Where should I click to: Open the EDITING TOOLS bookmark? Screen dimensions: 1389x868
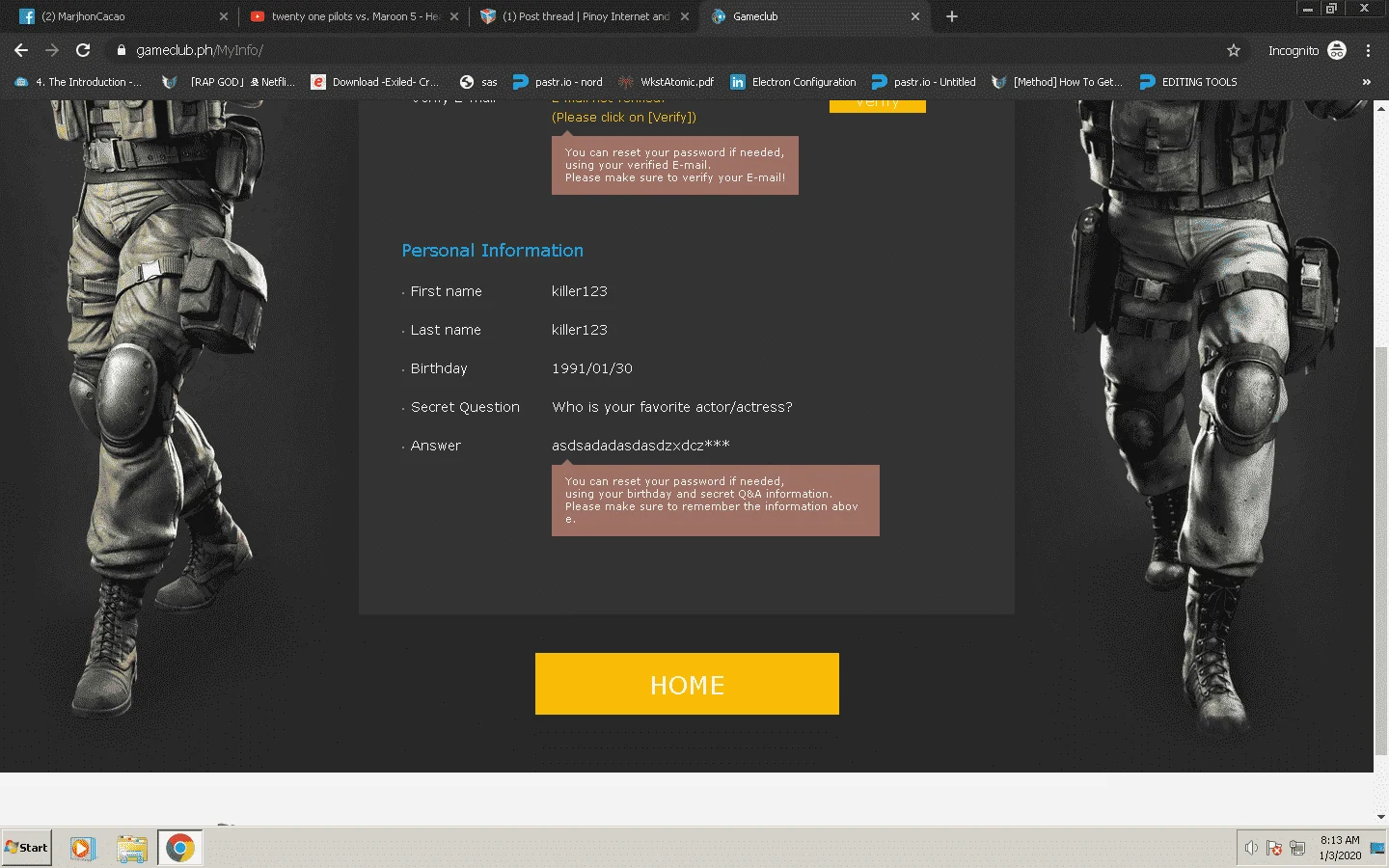1188,82
